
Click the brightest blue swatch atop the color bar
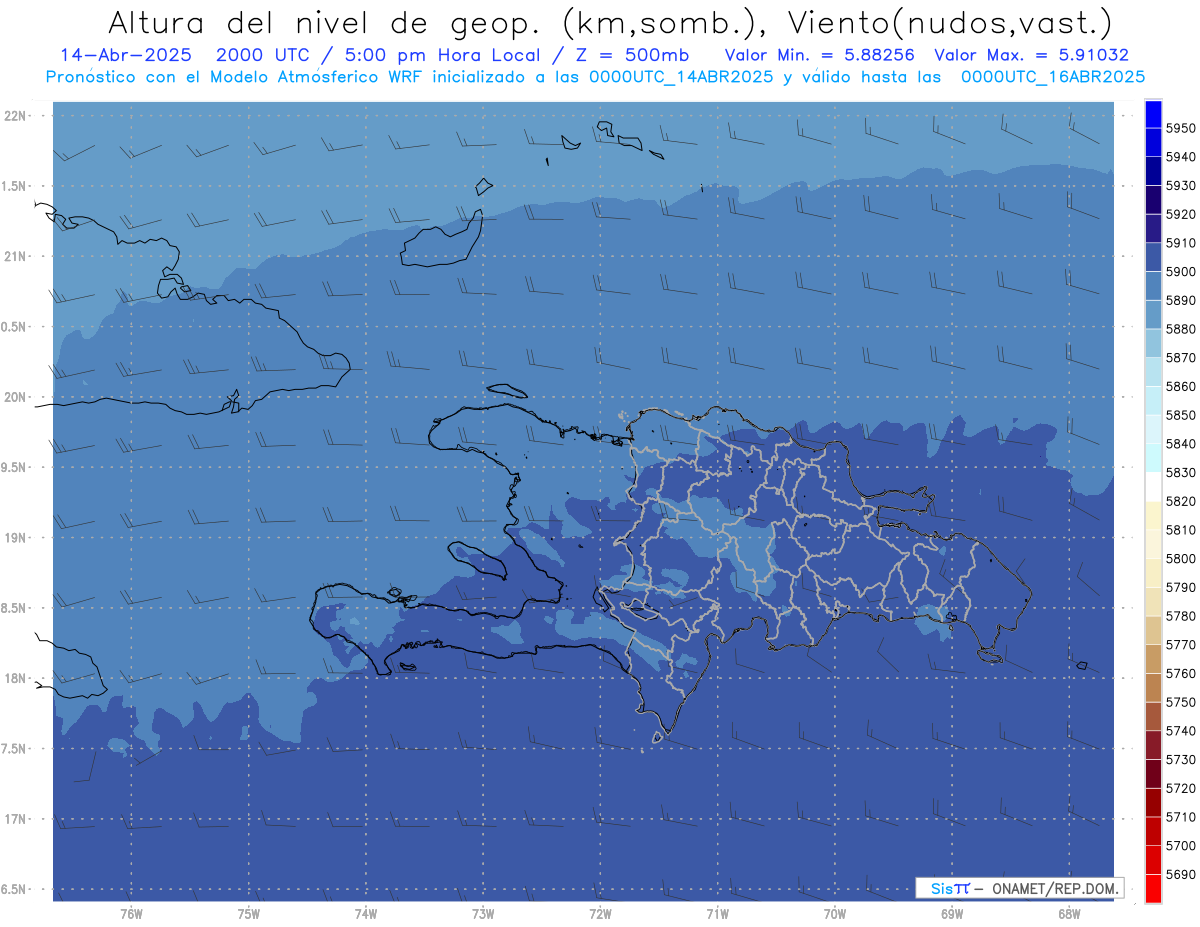(x=1153, y=114)
